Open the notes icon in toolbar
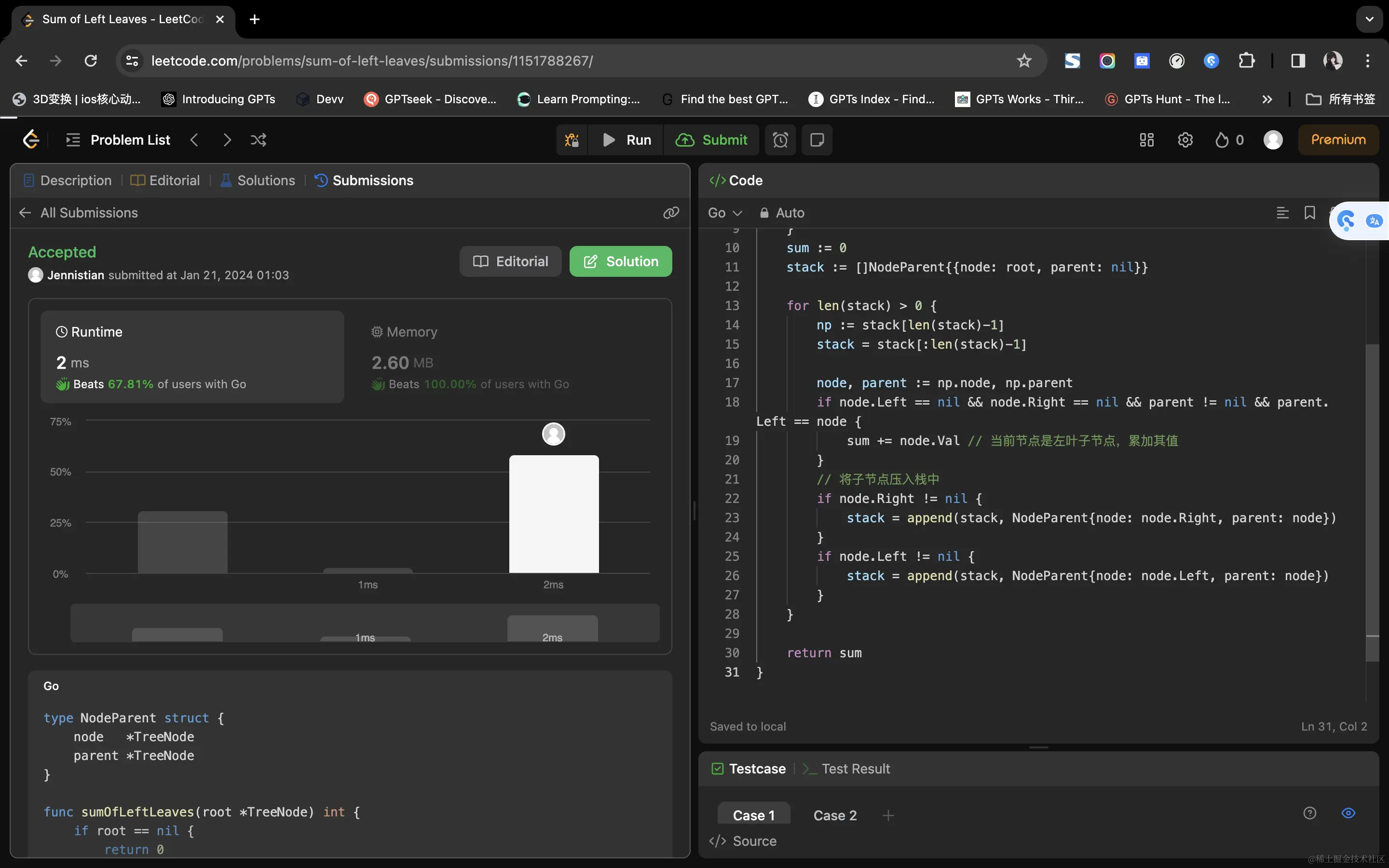 [x=817, y=139]
